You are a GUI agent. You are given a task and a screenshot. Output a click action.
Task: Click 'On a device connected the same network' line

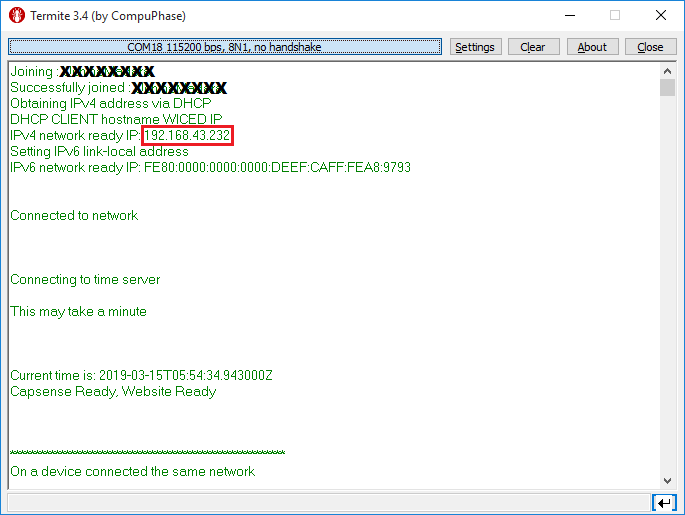(x=132, y=471)
